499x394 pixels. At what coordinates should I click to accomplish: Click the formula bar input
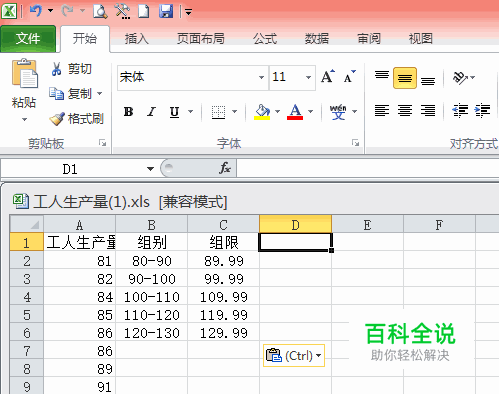(x=367, y=169)
